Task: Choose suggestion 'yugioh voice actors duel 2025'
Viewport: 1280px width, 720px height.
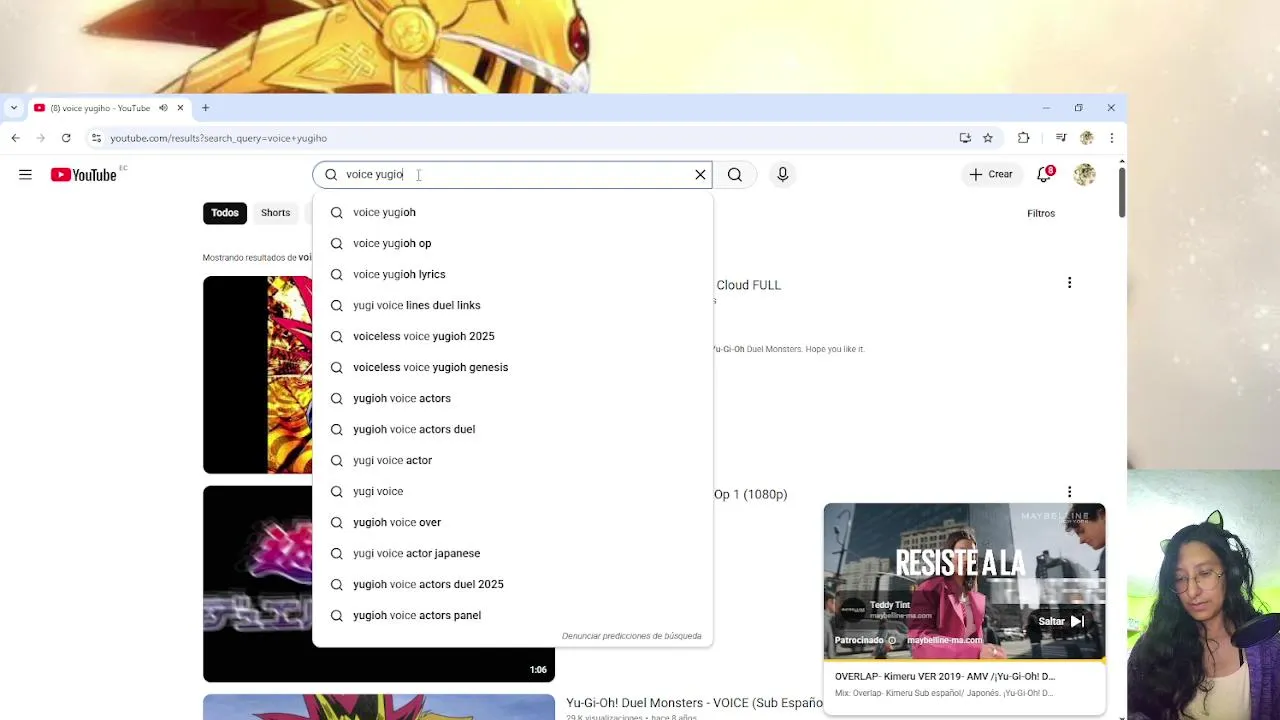Action: point(512,584)
